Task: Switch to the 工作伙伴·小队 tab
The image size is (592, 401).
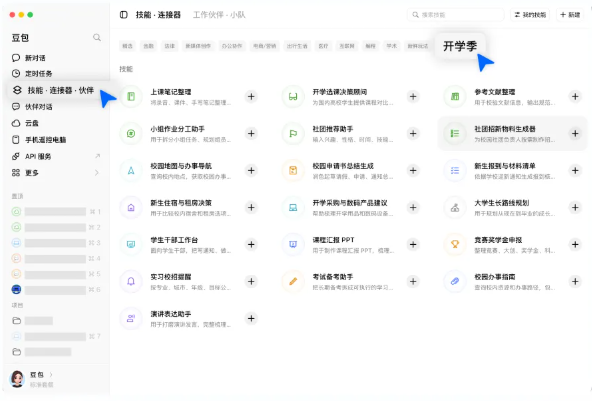Action: (219, 15)
